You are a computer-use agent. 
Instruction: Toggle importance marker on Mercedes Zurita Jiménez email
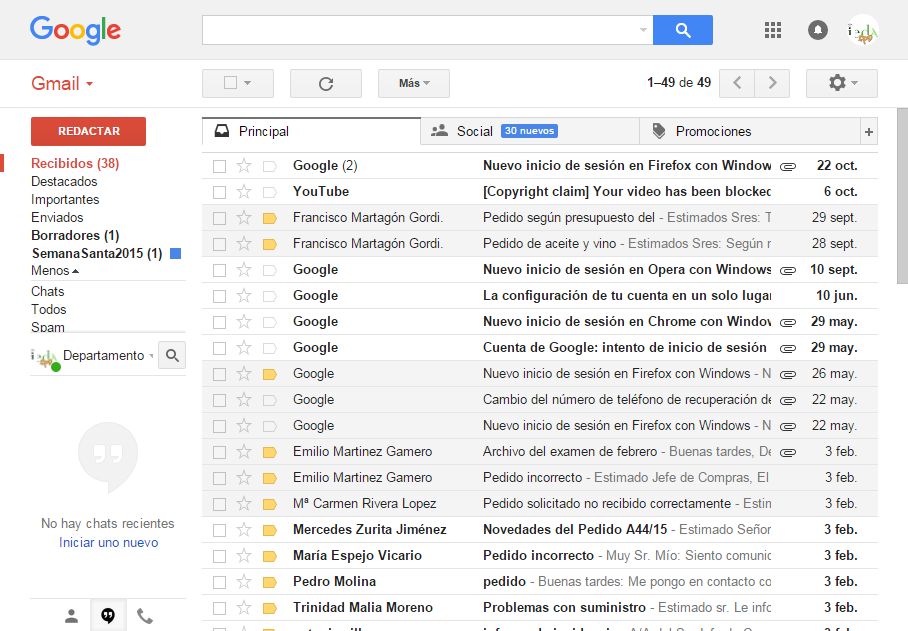[x=269, y=530]
